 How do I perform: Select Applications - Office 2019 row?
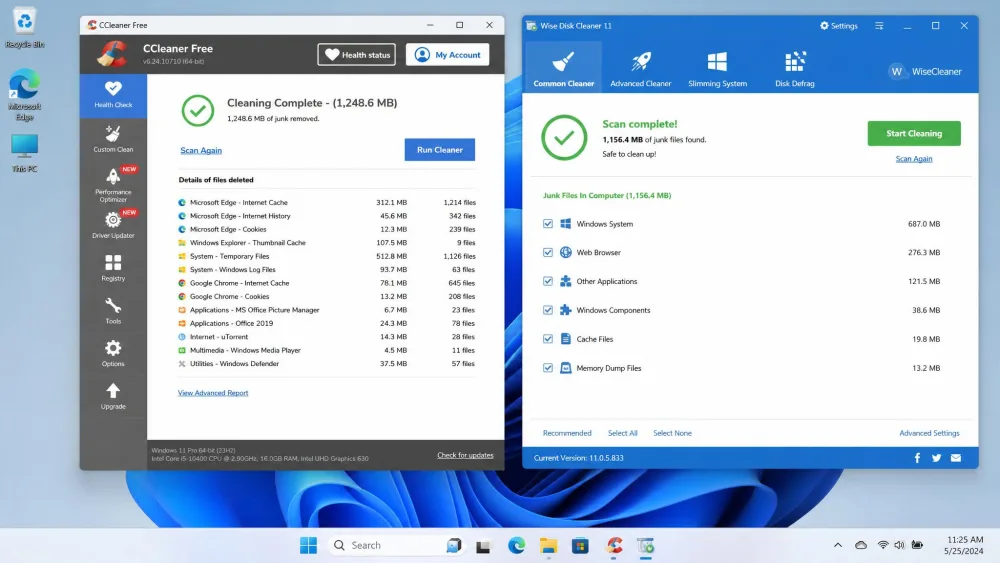point(327,323)
